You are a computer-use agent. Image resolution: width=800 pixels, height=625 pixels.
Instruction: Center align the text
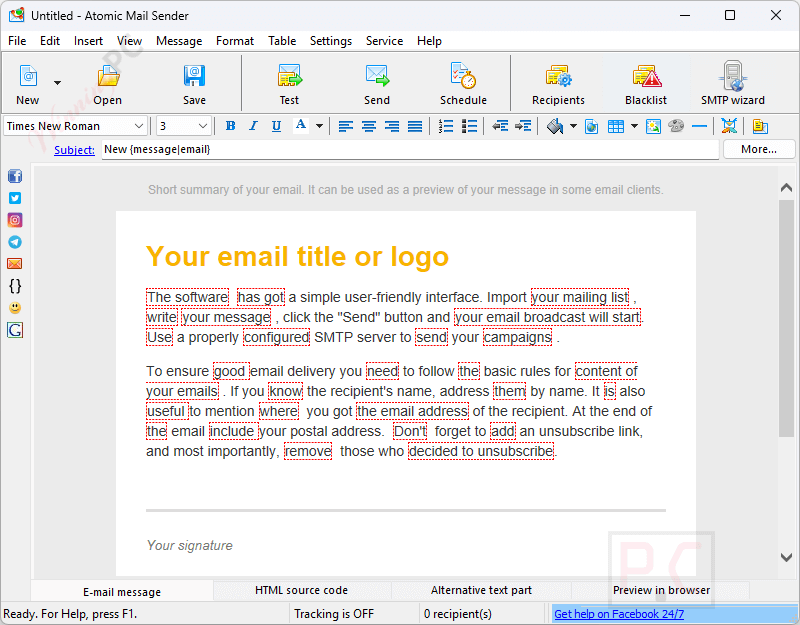pyautogui.click(x=369, y=126)
